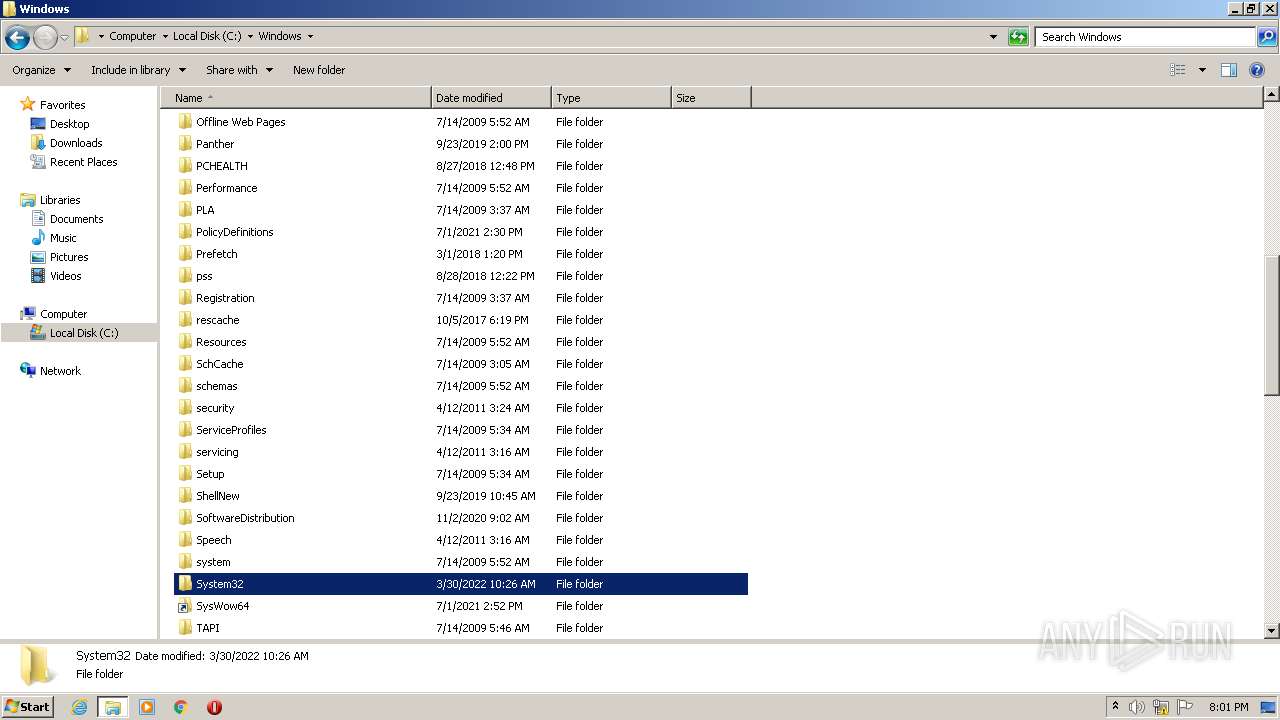Open the Share with menu

click(x=239, y=70)
